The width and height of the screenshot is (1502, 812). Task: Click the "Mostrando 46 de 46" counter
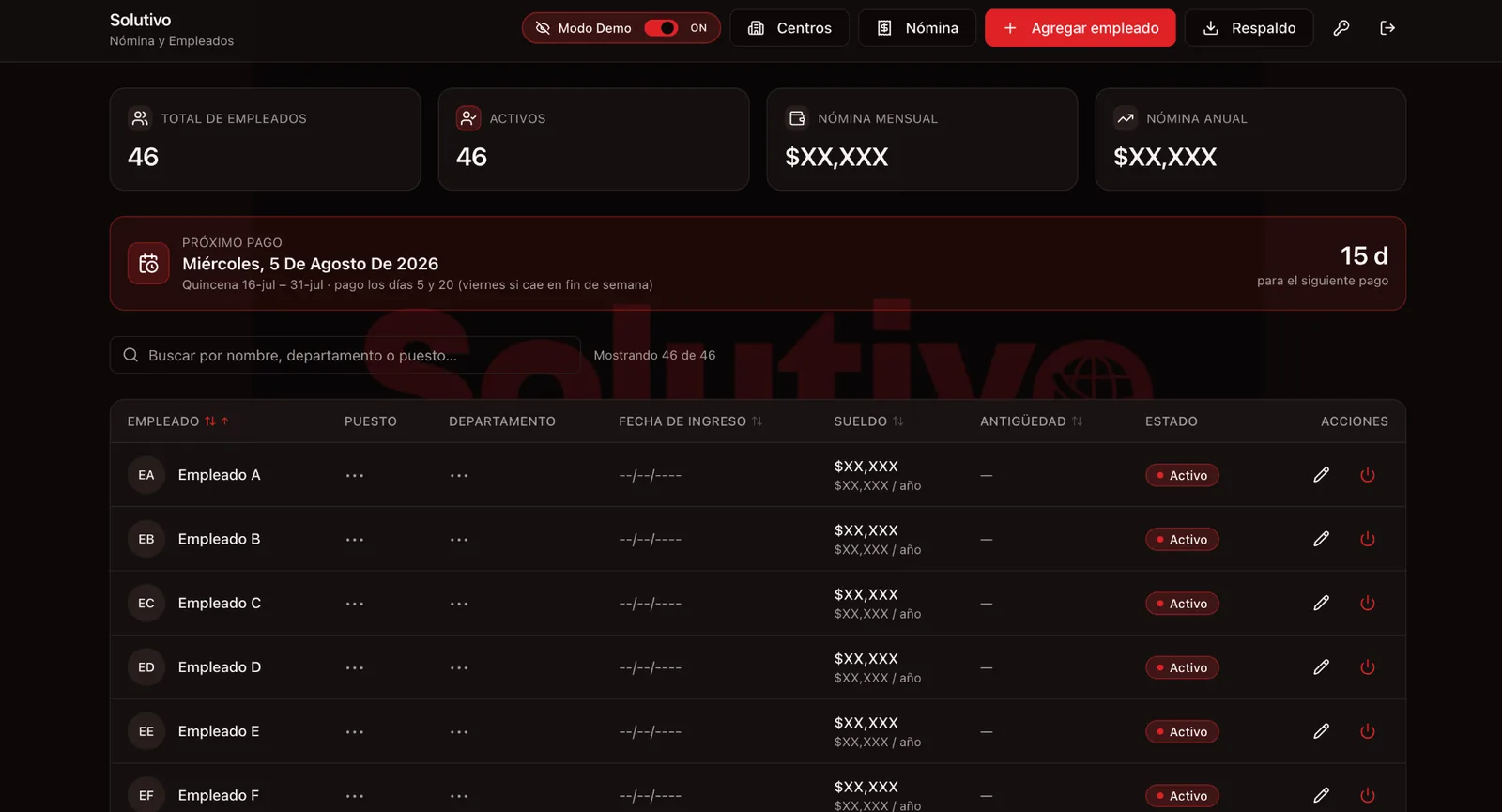point(654,355)
